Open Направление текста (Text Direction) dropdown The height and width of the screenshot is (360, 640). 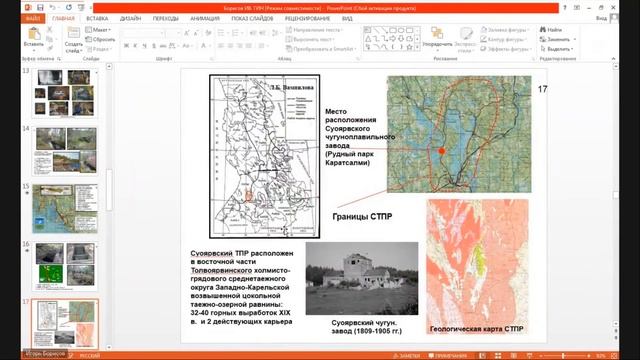(x=314, y=30)
